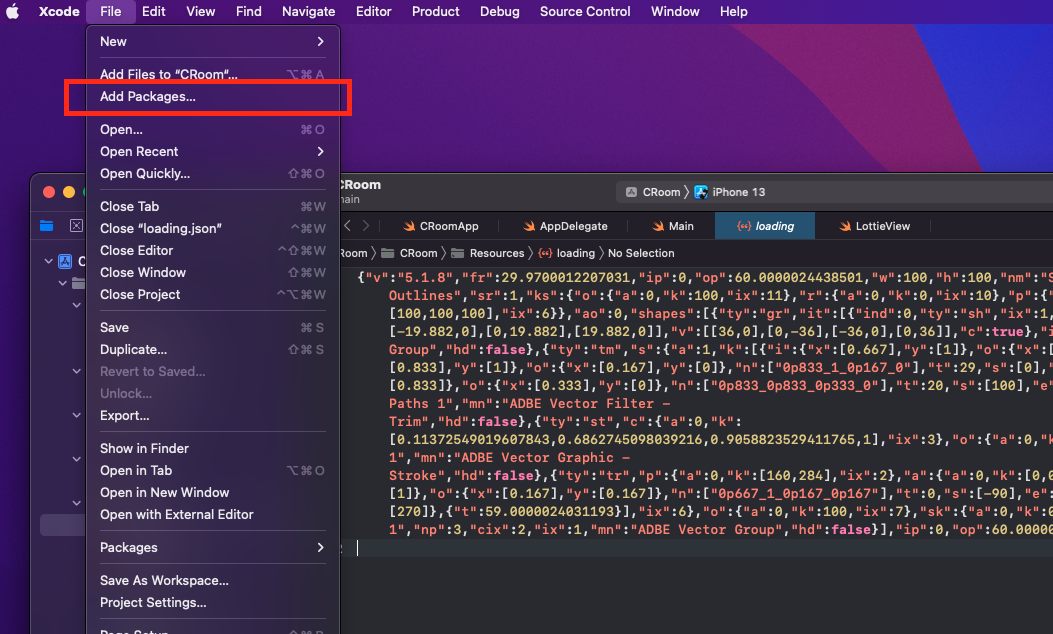
Task: Switch to the CRoomApp tab
Action: point(441,226)
